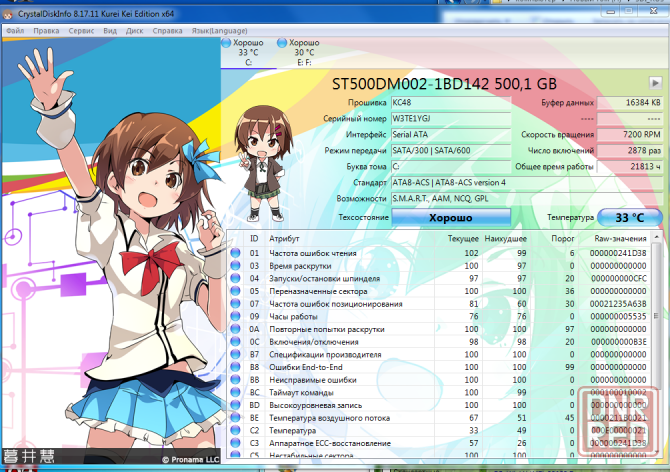Select row Аппаратное ECC-восстановление
Screen dimensions: 670x472
click(x=440, y=443)
